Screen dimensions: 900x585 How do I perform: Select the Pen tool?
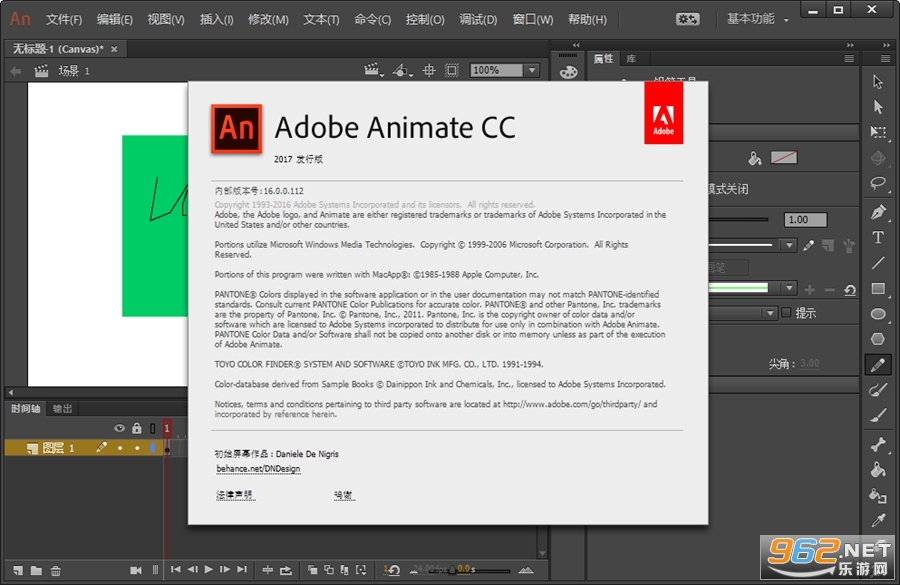click(x=878, y=212)
